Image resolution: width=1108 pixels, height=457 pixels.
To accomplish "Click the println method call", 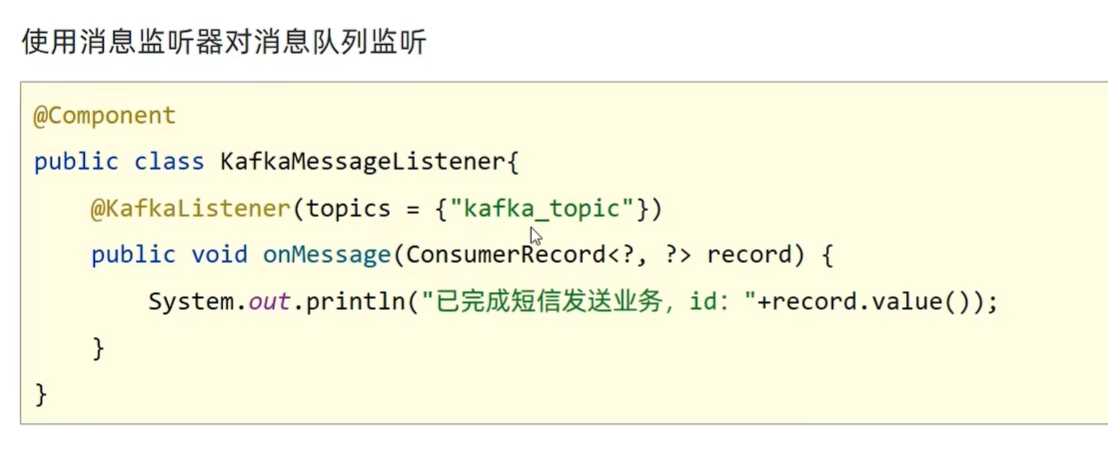I will pos(349,302).
